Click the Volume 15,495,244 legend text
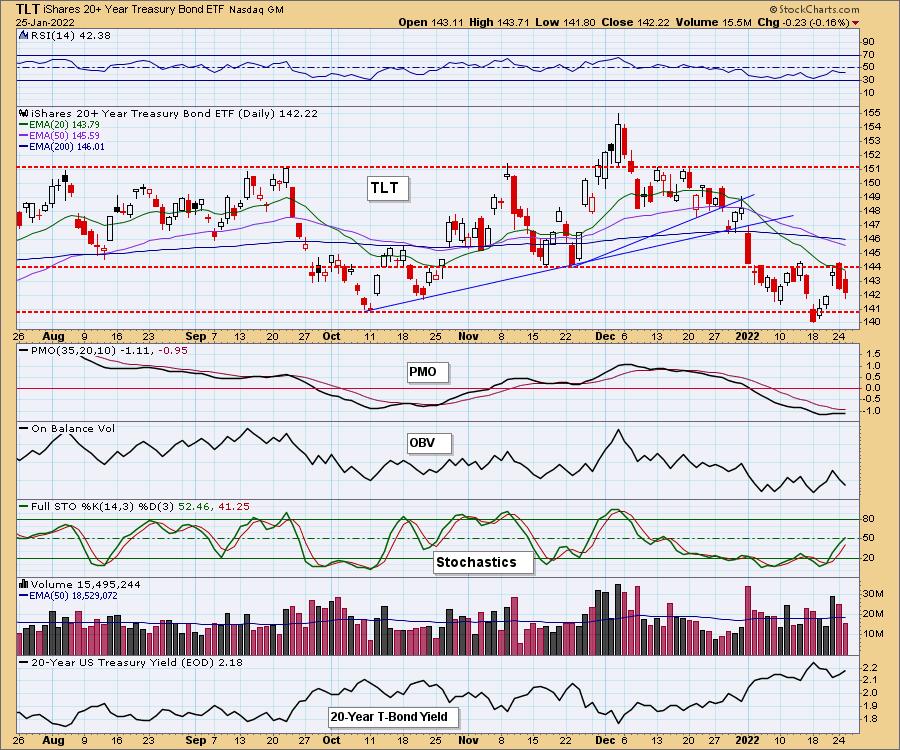 coord(86,584)
